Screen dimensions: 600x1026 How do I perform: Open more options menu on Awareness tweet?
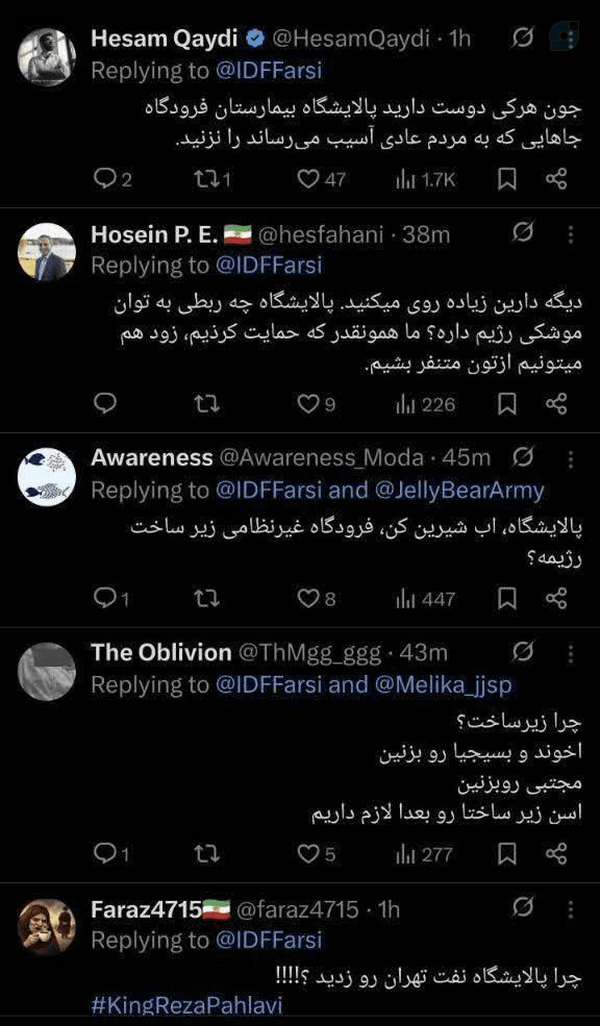571,458
